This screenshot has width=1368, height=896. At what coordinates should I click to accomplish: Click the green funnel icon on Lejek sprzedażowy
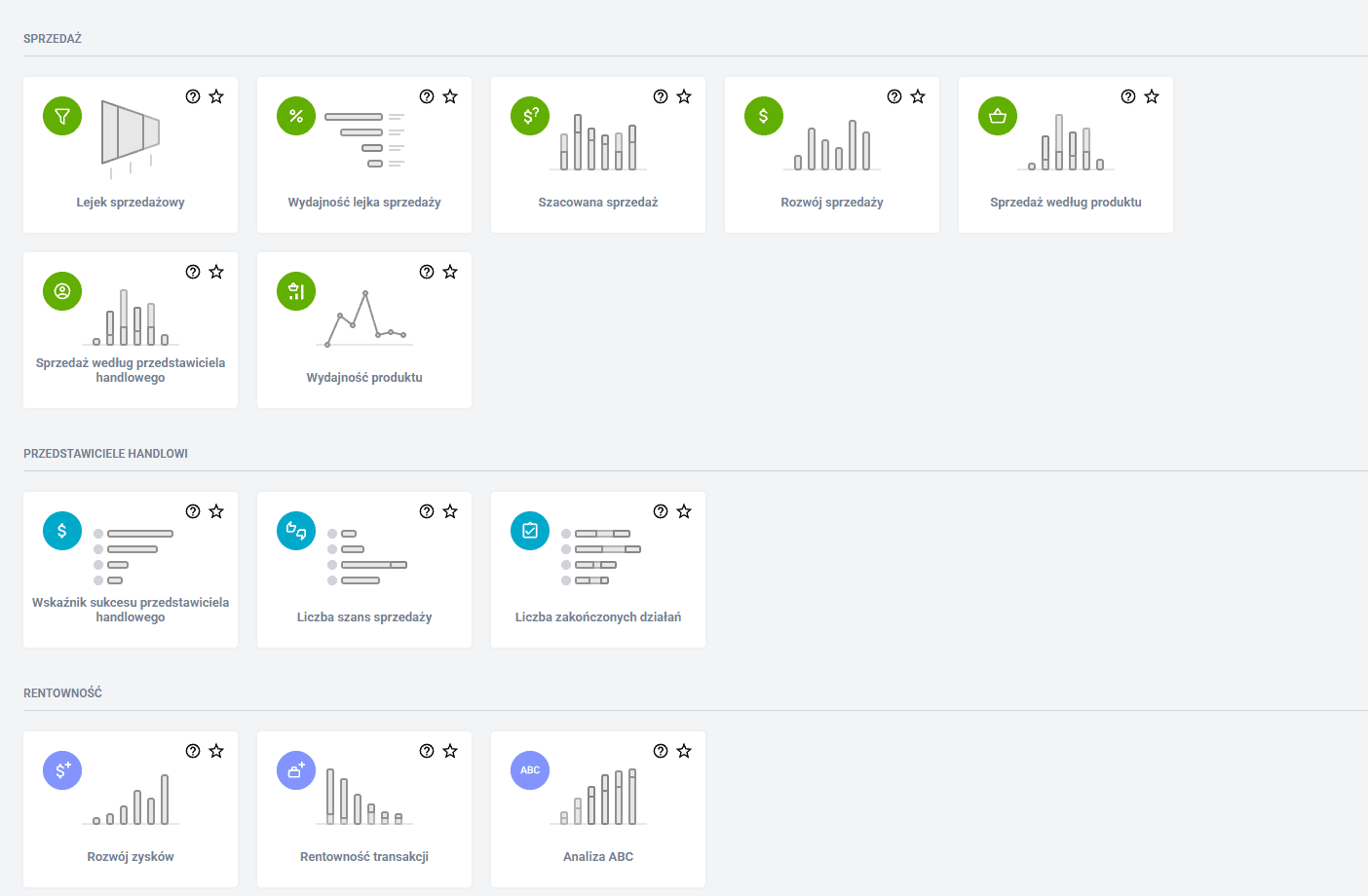[62, 116]
